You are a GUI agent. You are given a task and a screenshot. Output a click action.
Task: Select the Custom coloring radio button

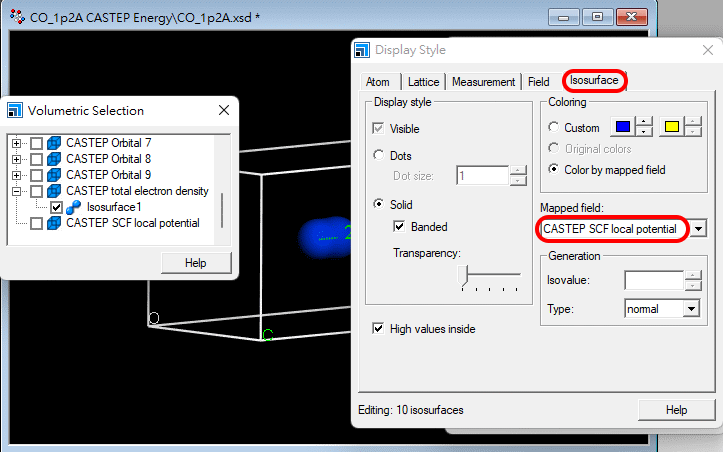(554, 128)
